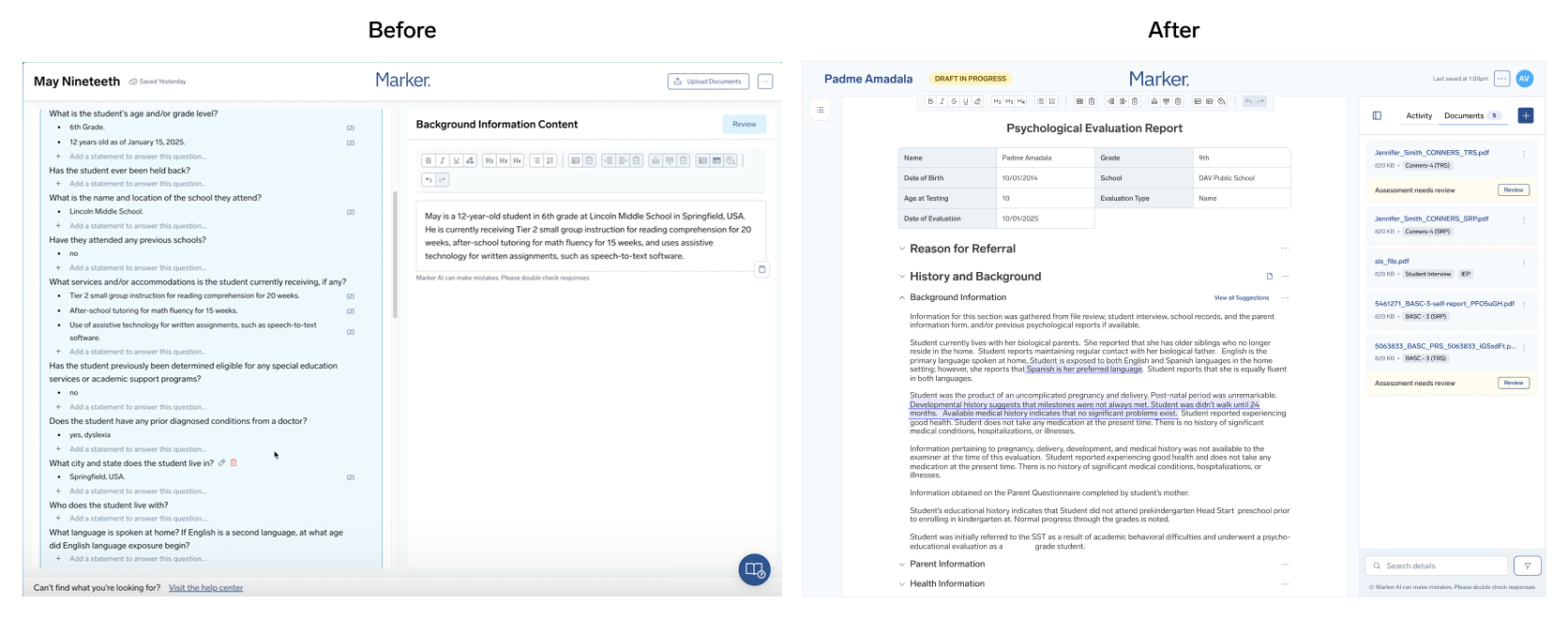1568x619 pixels.
Task: Click the clipboard copy icon below the paragraph
Action: click(761, 269)
